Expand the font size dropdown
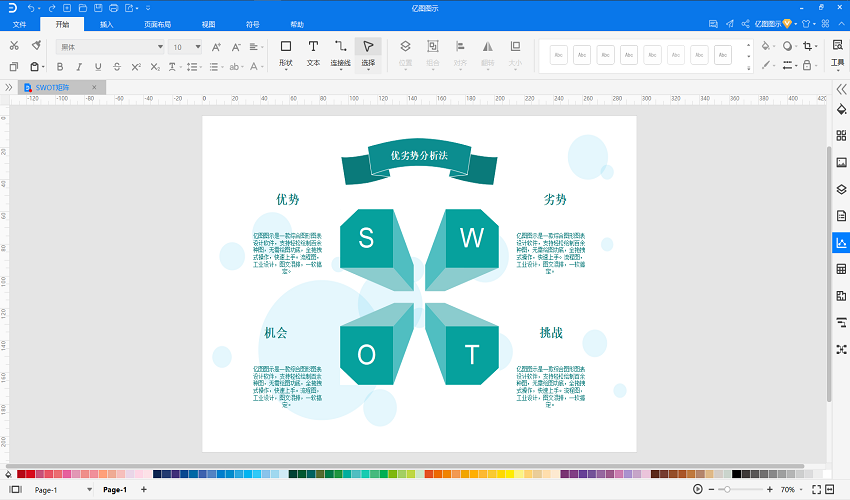The image size is (850, 500). coord(198,47)
